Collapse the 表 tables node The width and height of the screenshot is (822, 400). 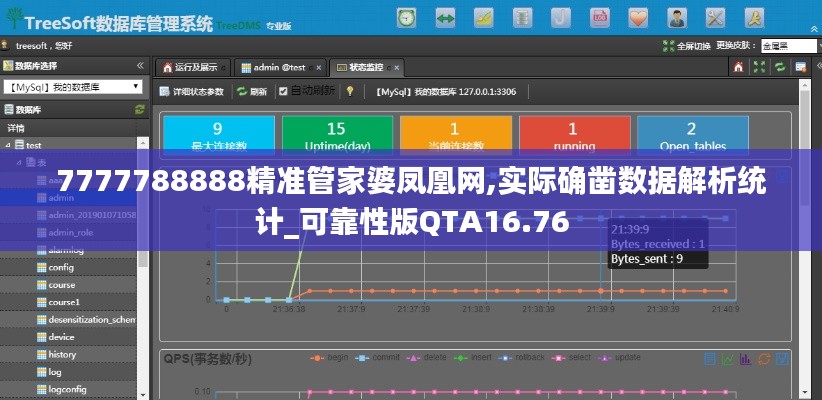(19, 163)
